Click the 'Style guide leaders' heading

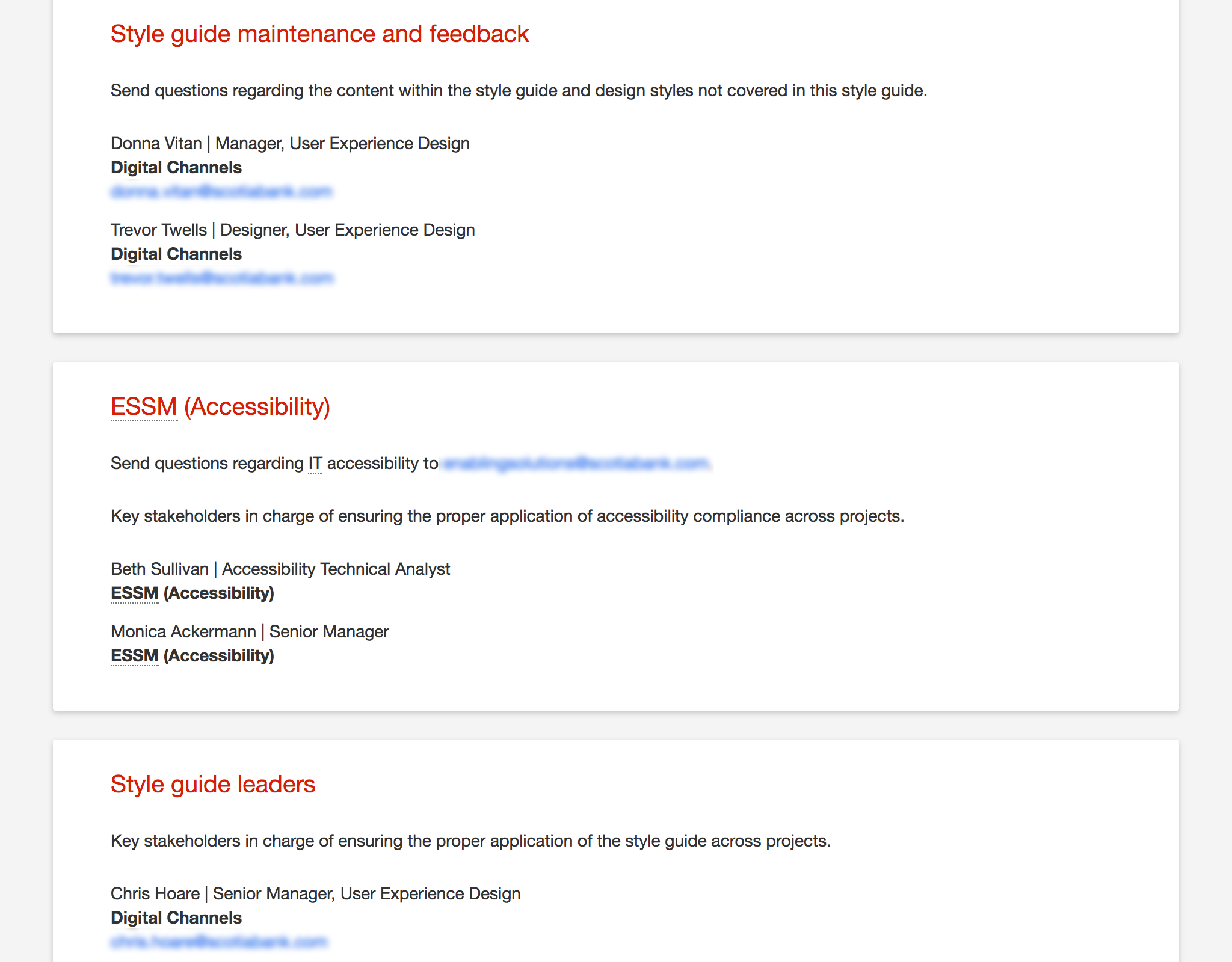tap(213, 785)
